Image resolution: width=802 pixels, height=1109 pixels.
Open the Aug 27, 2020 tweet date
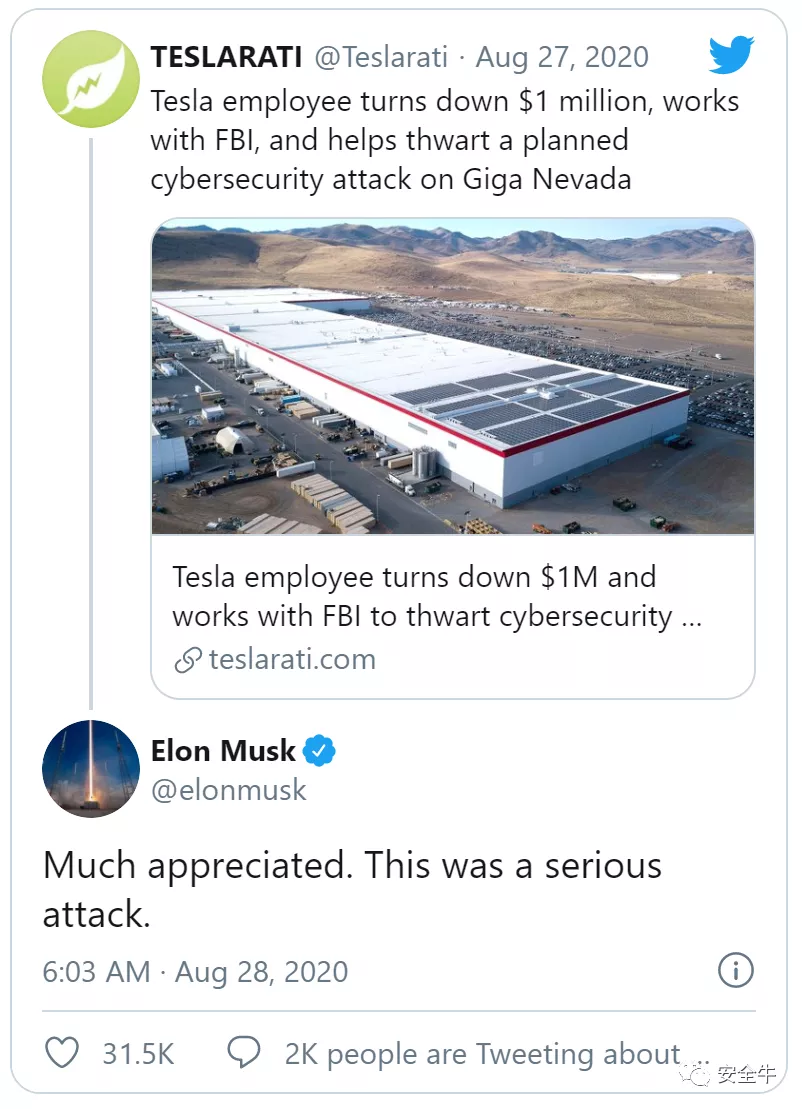click(562, 57)
